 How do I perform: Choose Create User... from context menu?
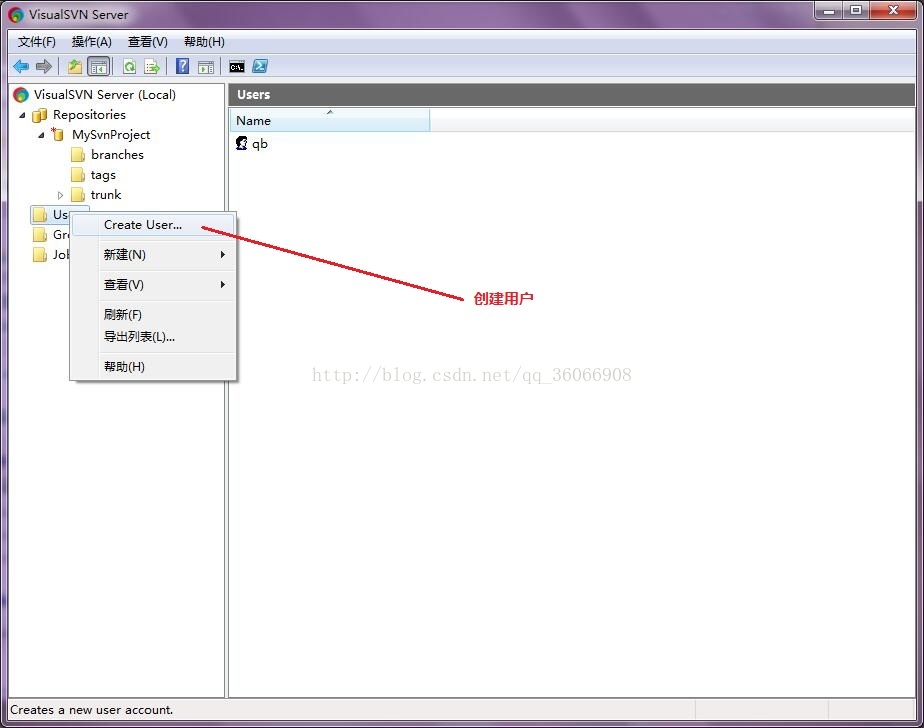153,225
